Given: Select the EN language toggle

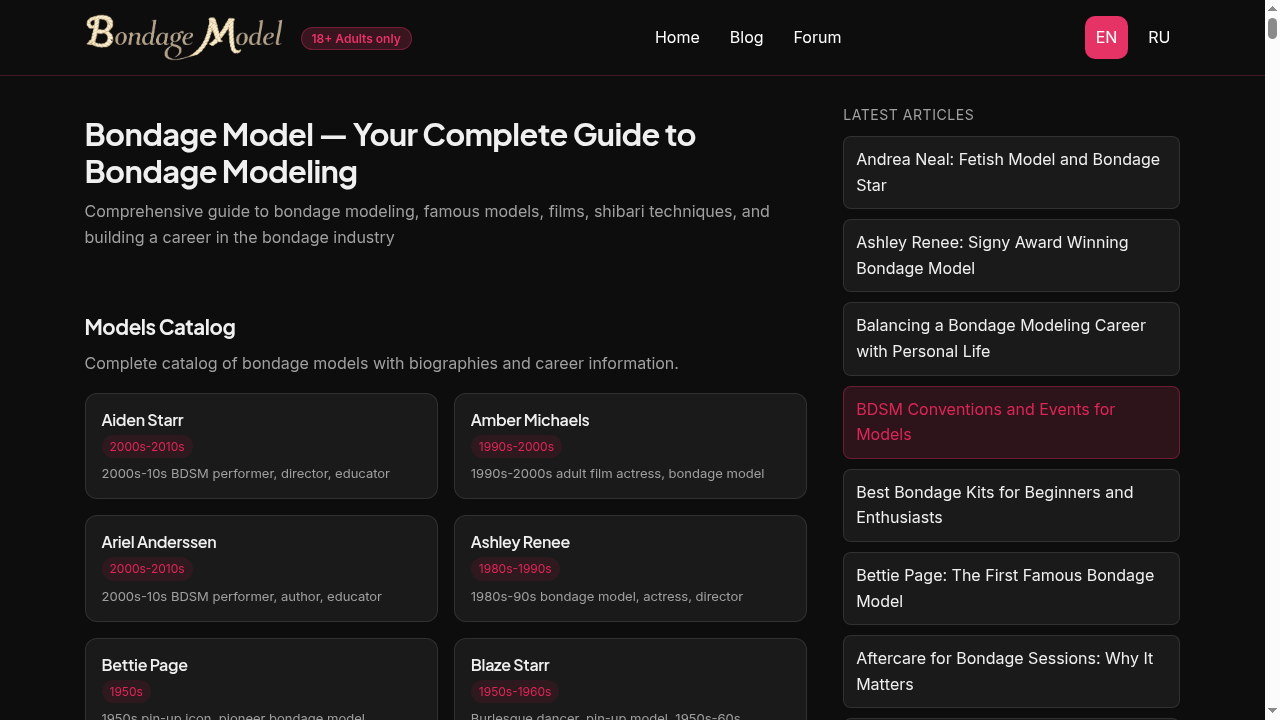Looking at the screenshot, I should coord(1106,37).
